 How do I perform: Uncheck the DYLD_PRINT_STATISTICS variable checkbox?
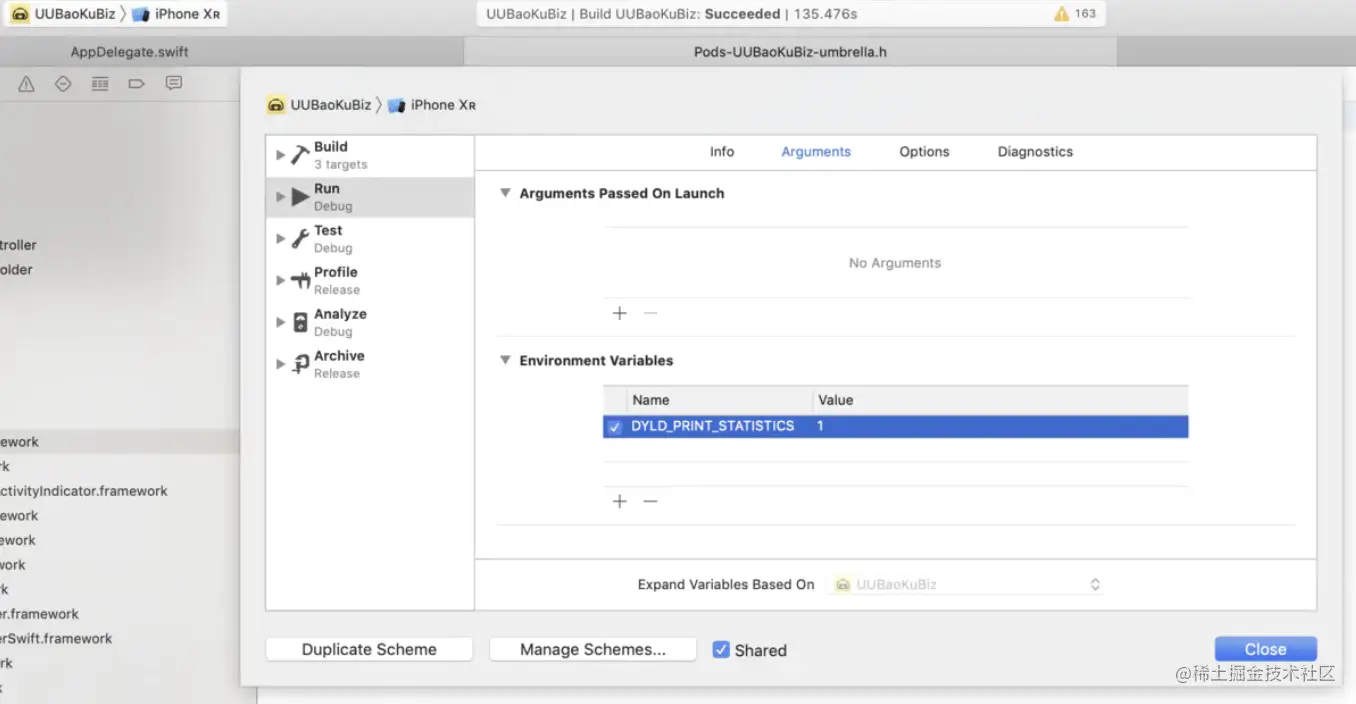click(615, 427)
